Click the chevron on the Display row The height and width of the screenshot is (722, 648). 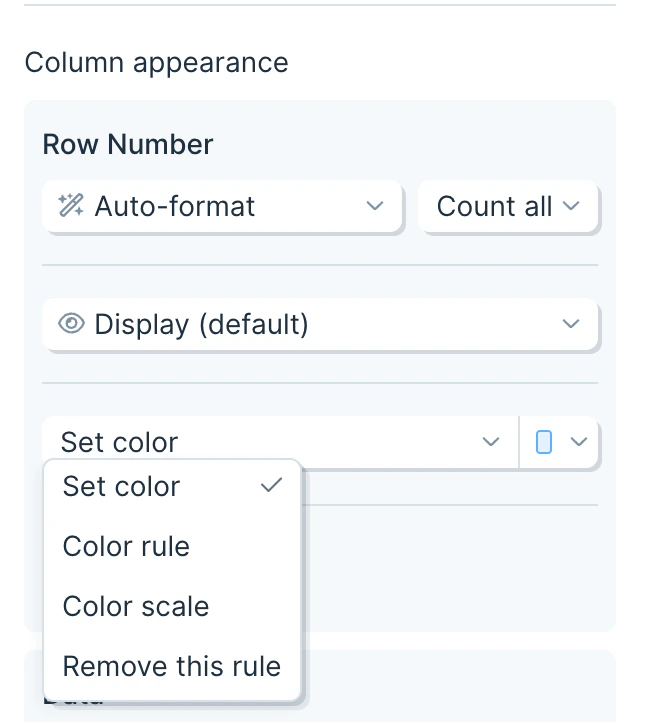click(x=571, y=324)
